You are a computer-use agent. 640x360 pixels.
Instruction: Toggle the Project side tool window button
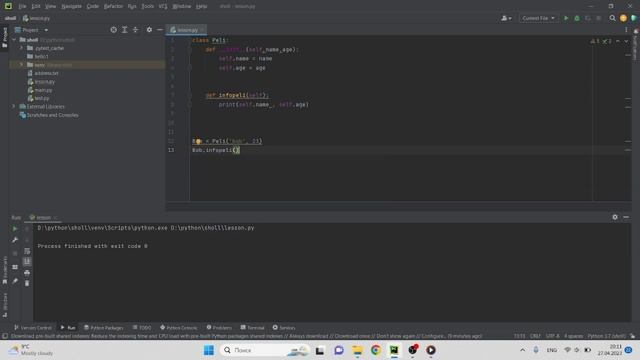[4, 37]
